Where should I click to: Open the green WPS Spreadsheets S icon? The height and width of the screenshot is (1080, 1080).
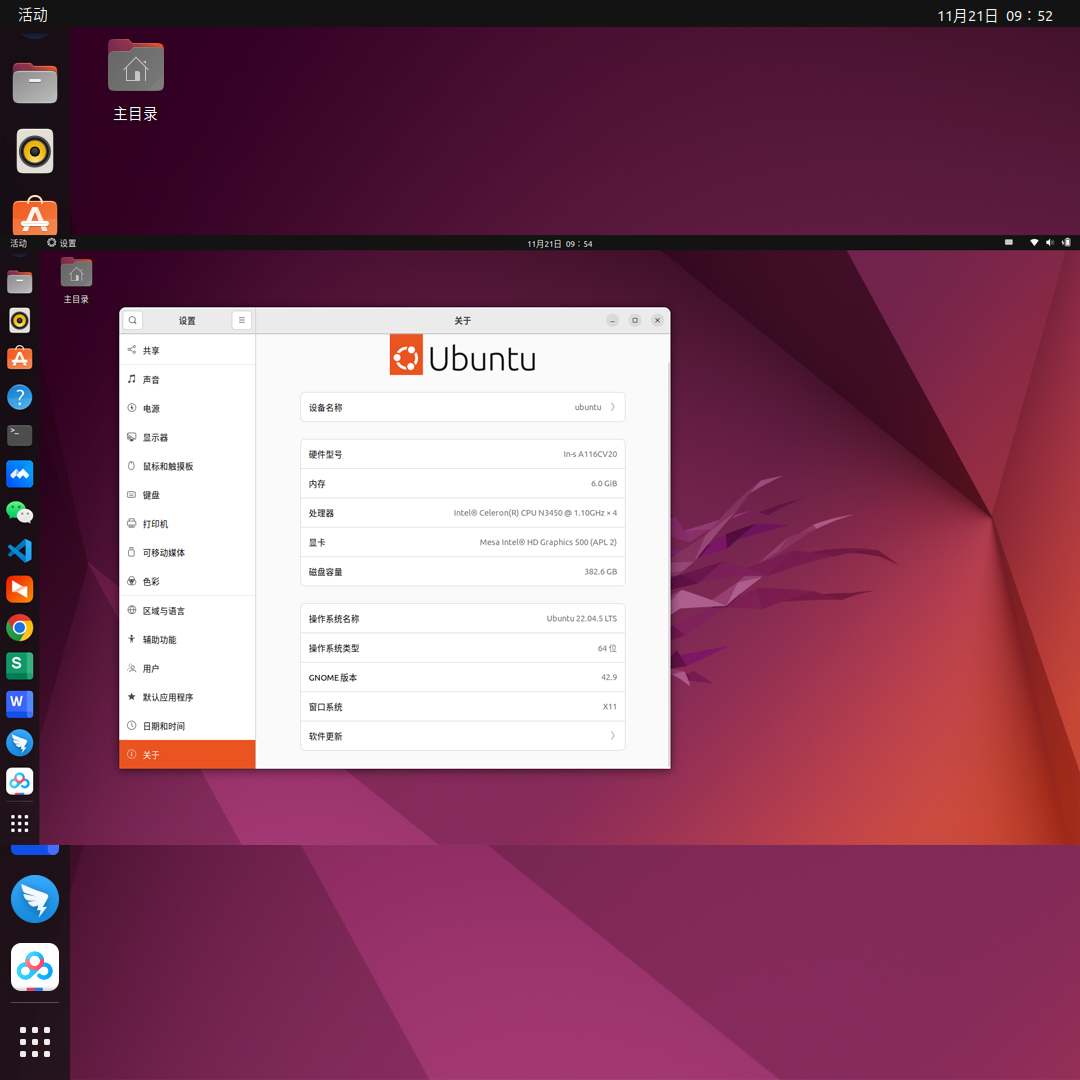coord(19,665)
